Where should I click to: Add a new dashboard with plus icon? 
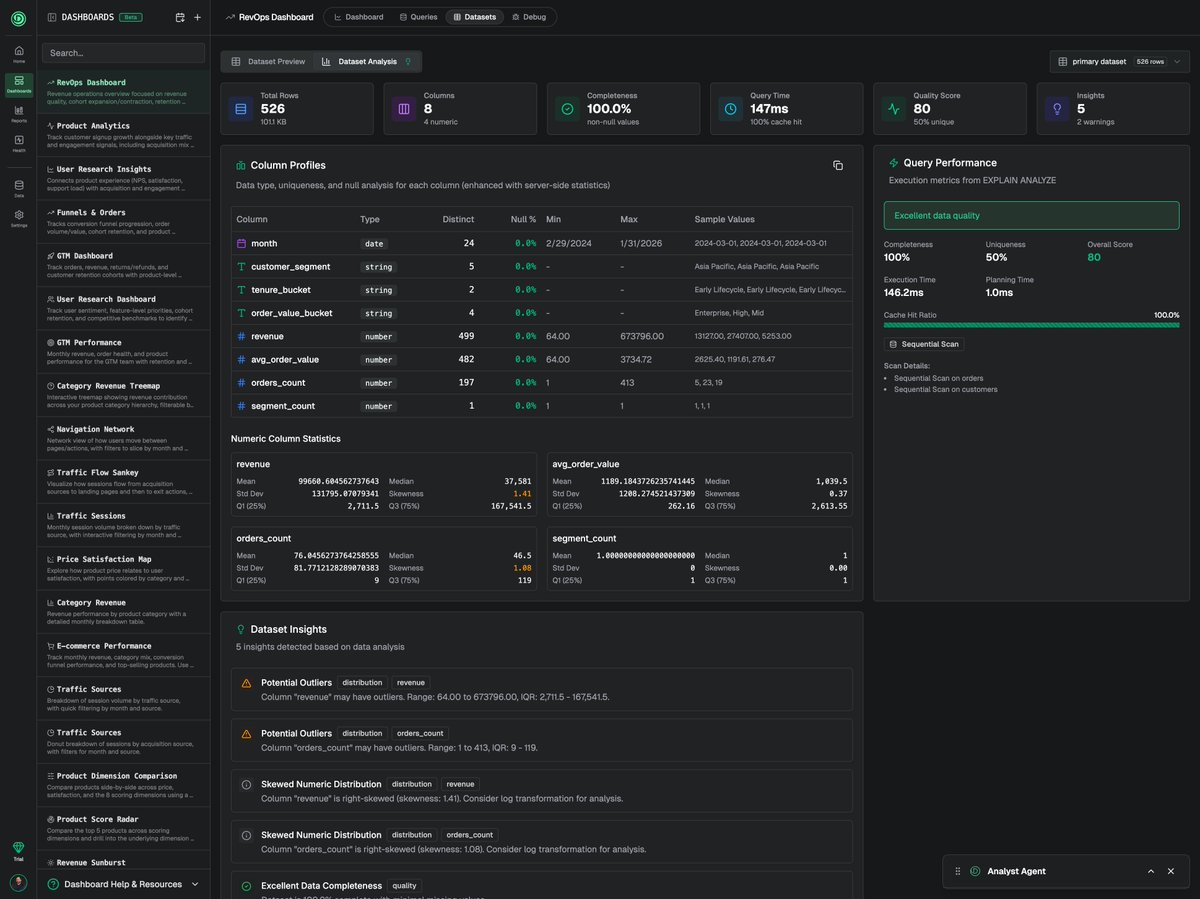coord(197,17)
